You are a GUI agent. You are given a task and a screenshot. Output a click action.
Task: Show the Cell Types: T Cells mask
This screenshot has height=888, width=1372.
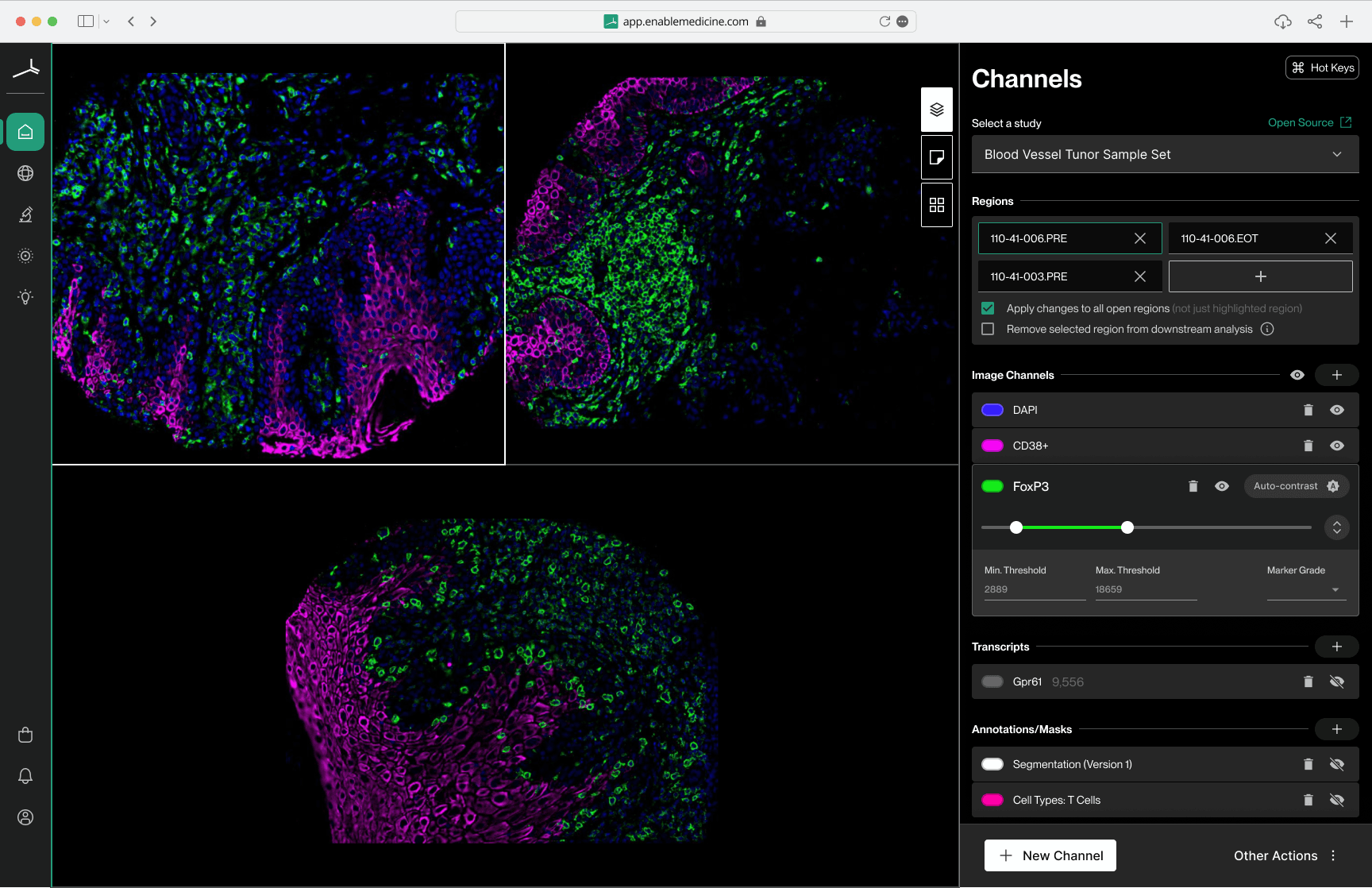[x=1337, y=800]
